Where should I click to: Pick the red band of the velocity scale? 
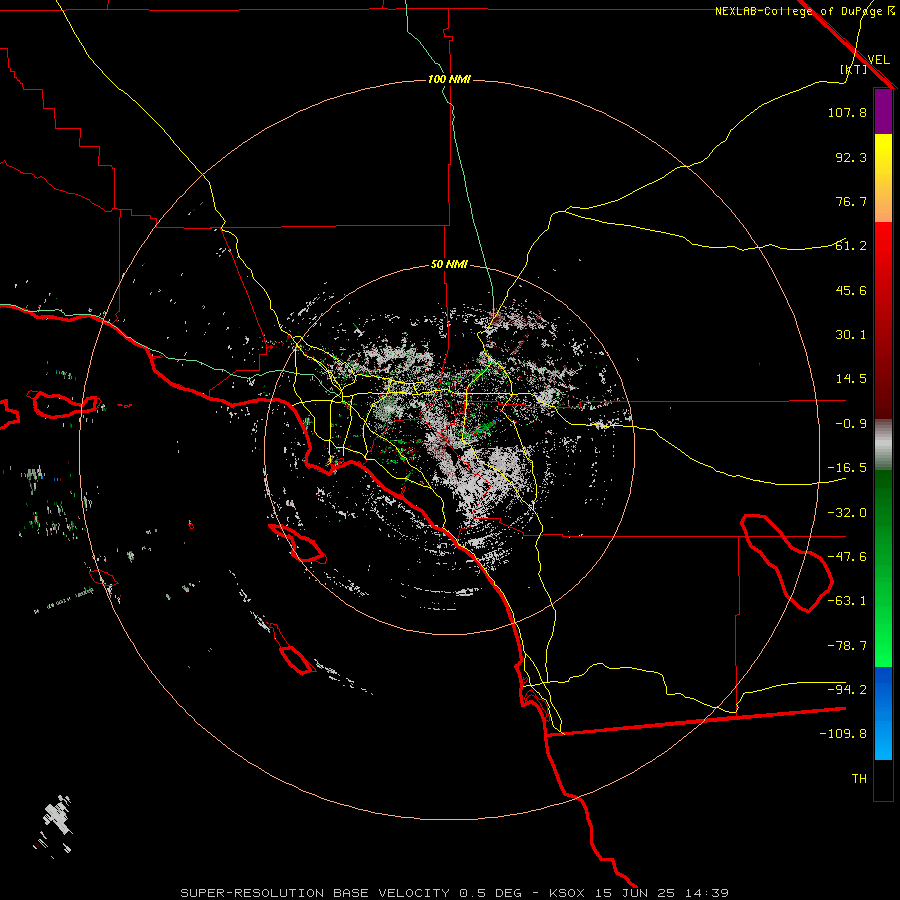pos(883,320)
